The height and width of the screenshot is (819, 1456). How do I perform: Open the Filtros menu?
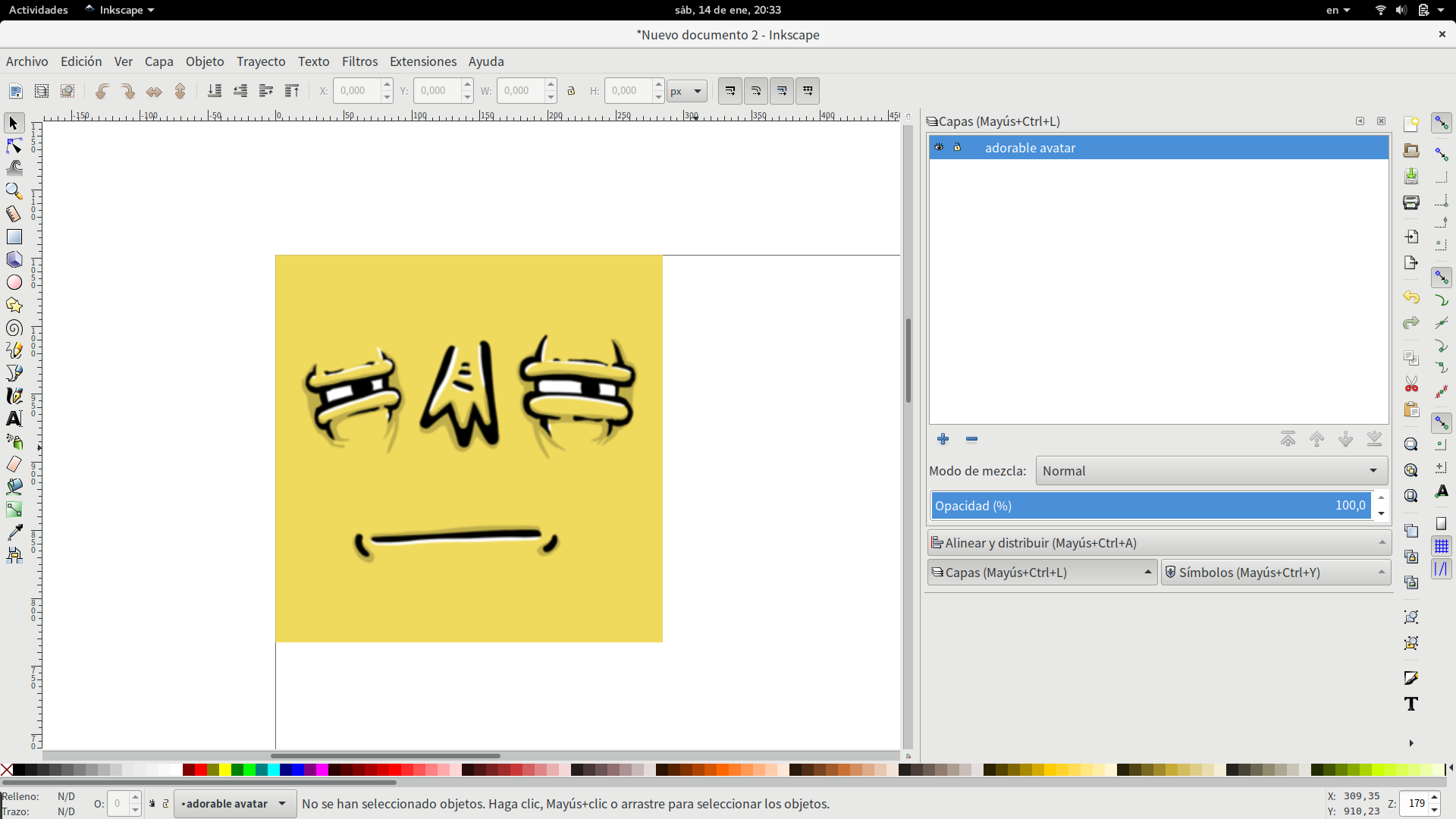tap(359, 61)
